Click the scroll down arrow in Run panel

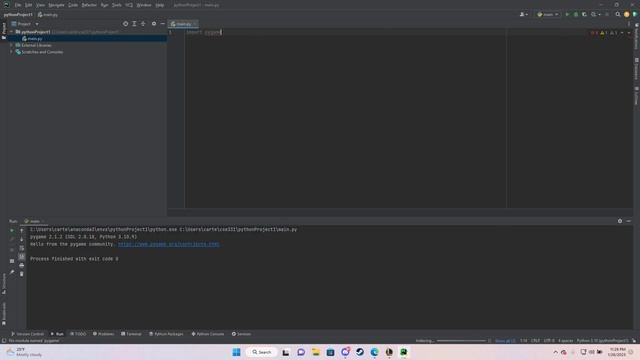coord(22,239)
